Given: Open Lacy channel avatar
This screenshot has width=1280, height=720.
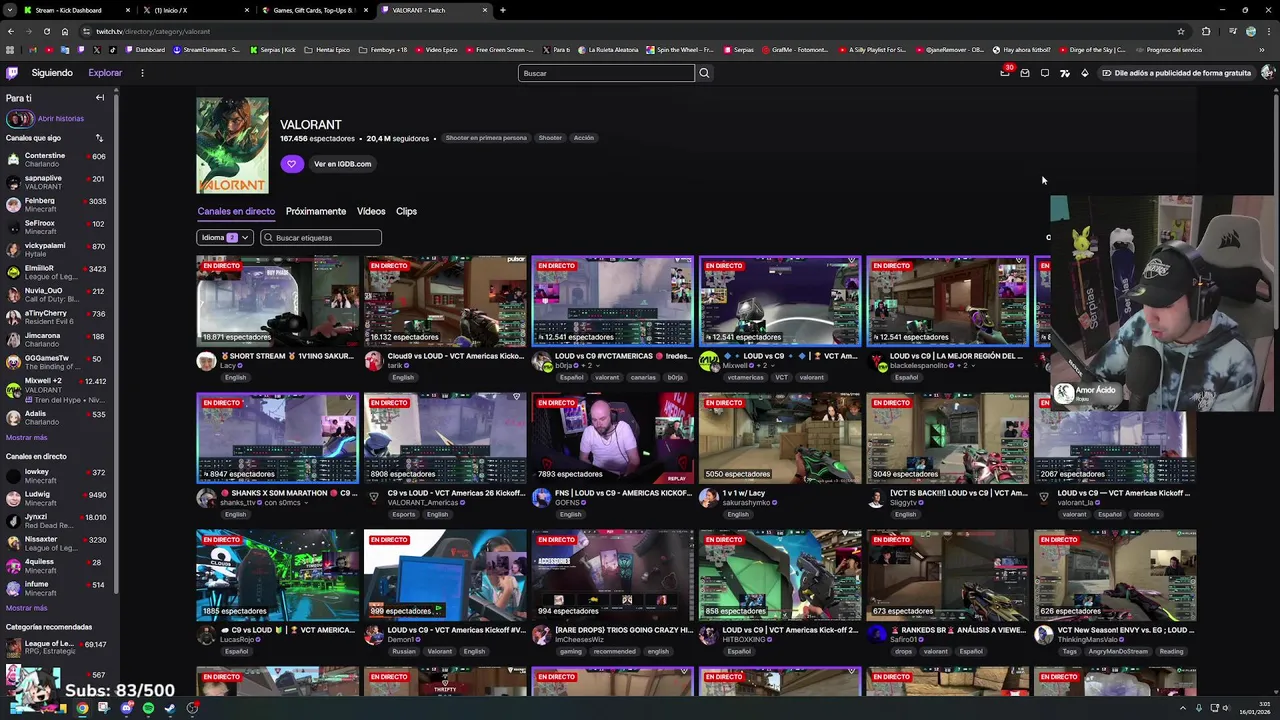Looking at the screenshot, I should [206, 361].
